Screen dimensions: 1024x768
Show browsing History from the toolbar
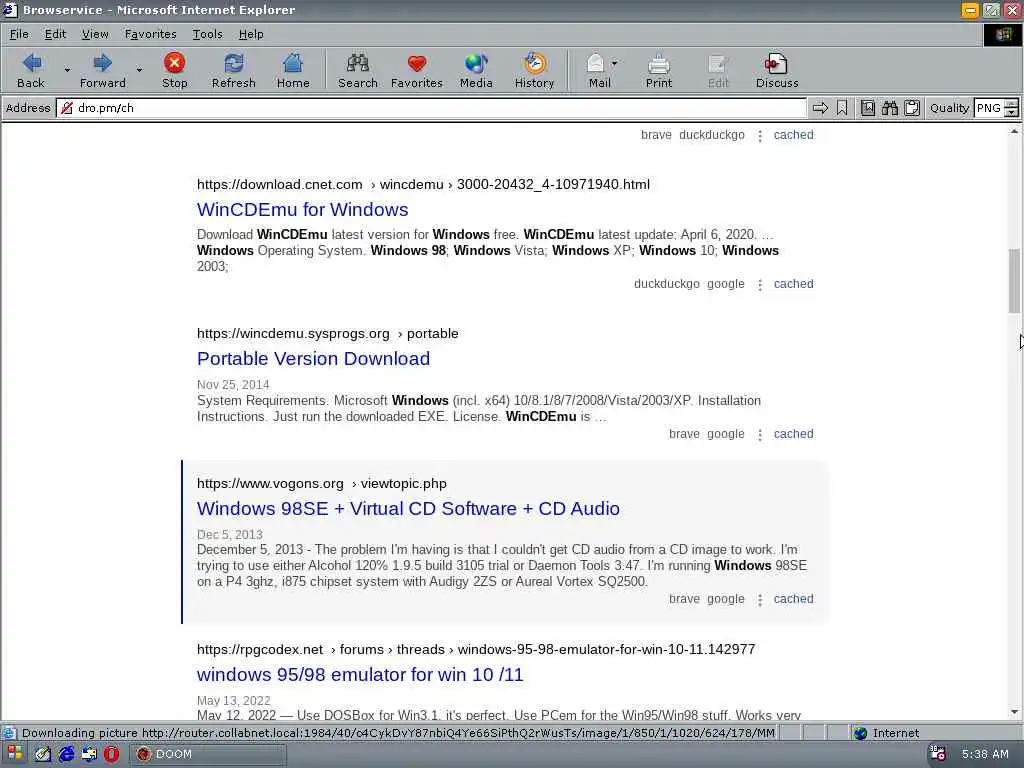click(x=534, y=71)
